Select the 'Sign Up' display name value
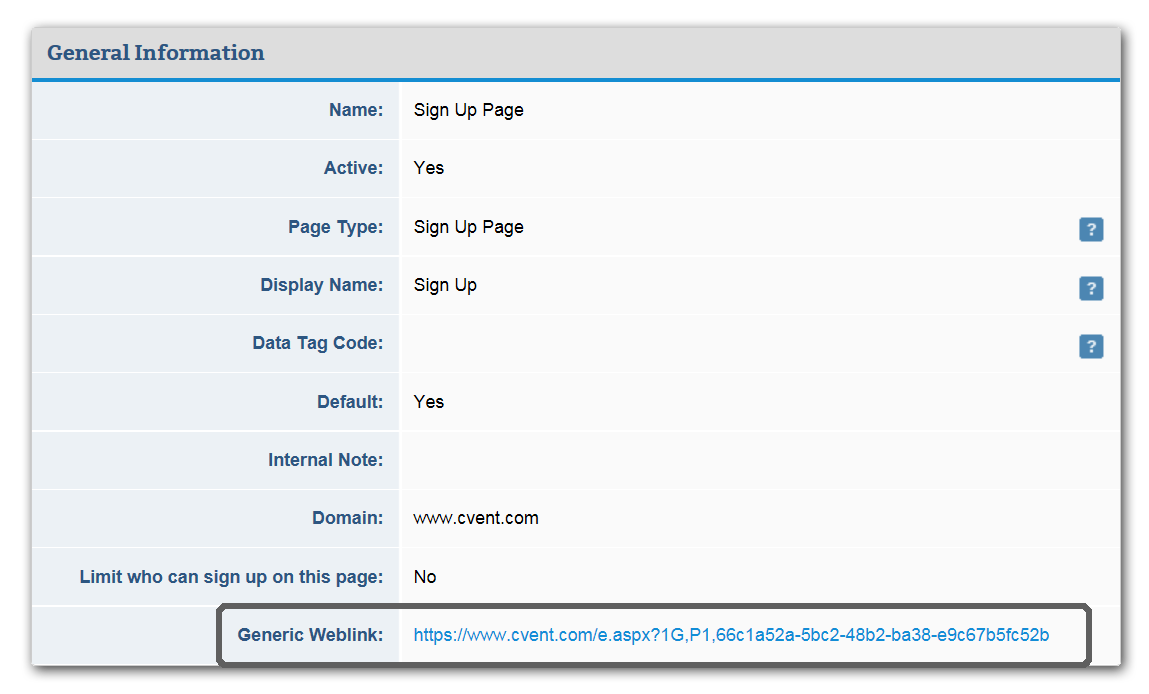 pos(445,285)
